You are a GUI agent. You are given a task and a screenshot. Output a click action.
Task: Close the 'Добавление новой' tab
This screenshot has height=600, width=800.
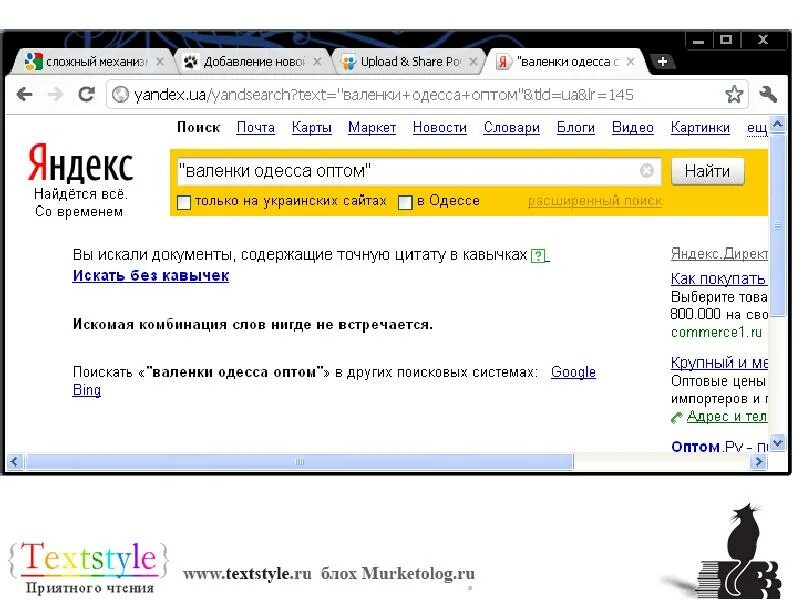coord(317,62)
